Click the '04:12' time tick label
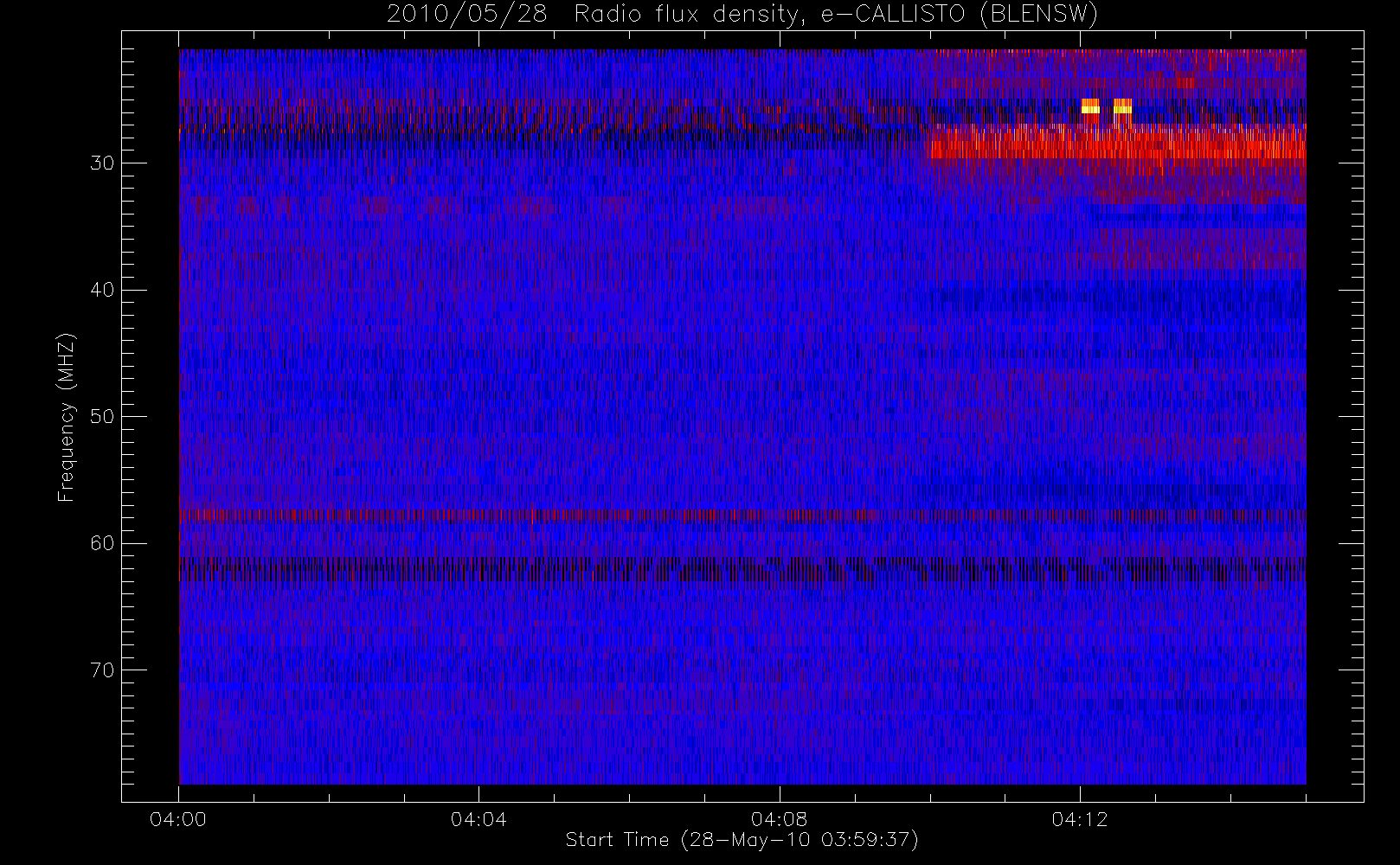1400x865 pixels. pyautogui.click(x=1080, y=819)
